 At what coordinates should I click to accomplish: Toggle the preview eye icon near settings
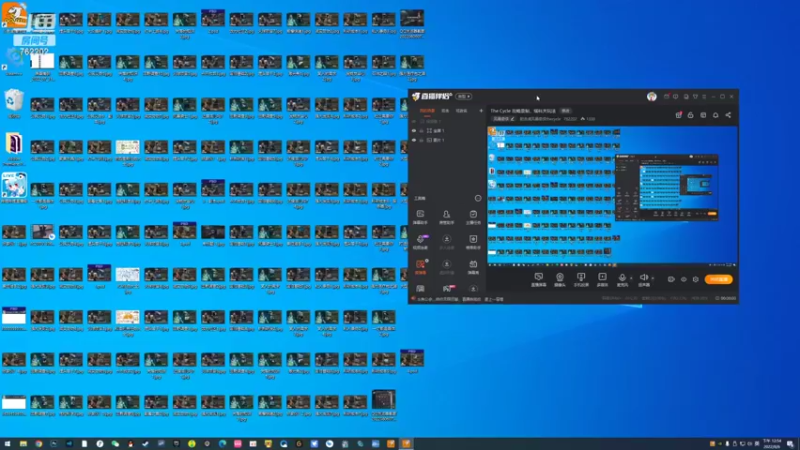click(x=684, y=280)
